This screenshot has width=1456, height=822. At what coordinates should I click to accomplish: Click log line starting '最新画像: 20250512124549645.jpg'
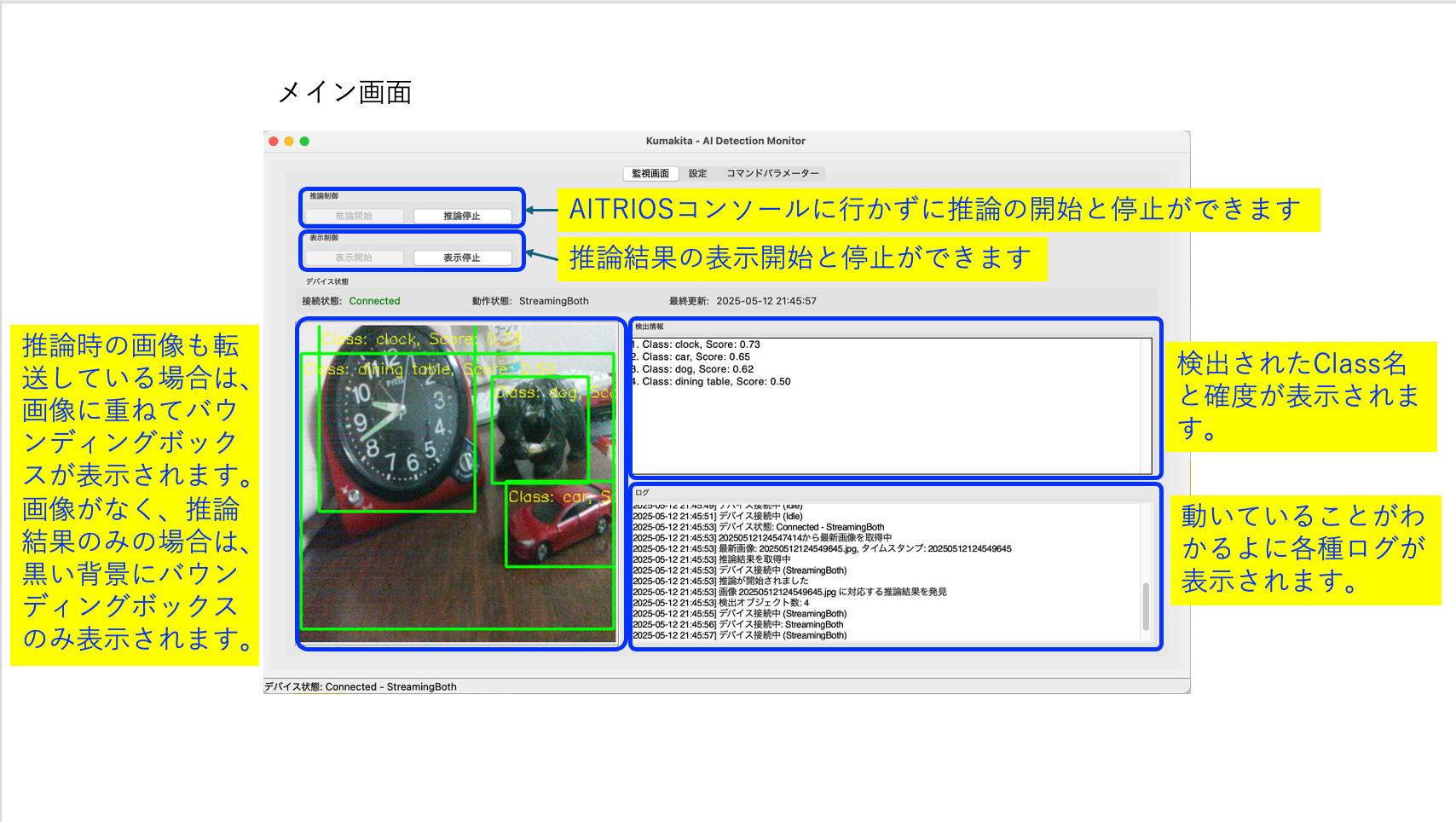pos(822,548)
